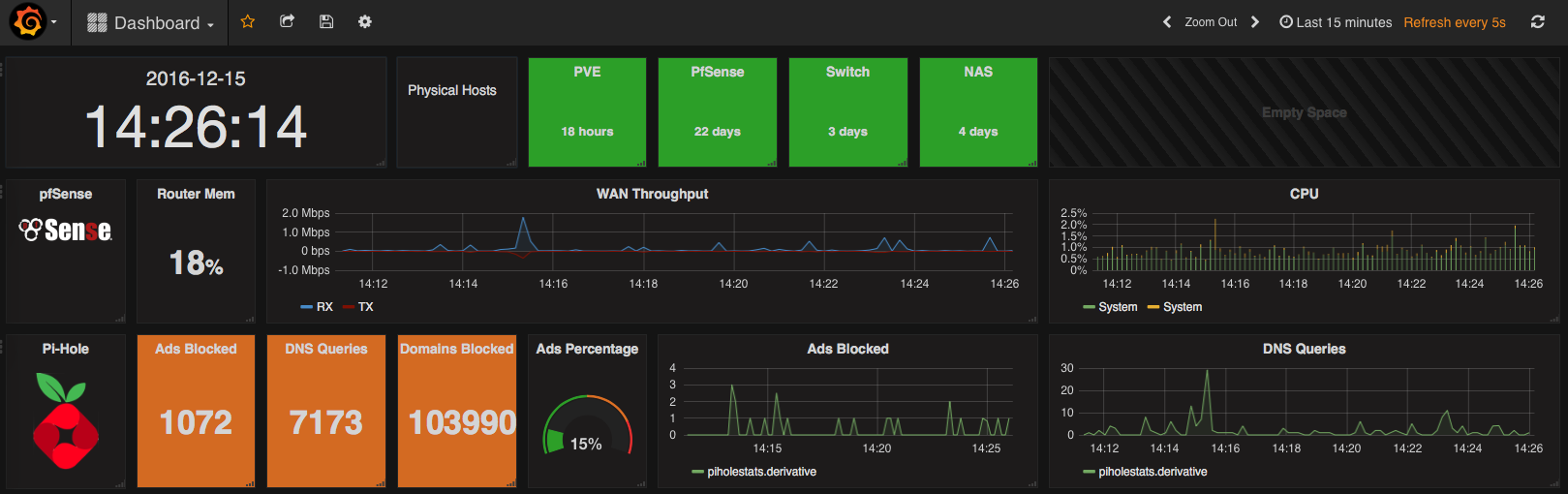Shift time range forward with right chevron
The width and height of the screenshot is (1568, 494).
[1255, 22]
